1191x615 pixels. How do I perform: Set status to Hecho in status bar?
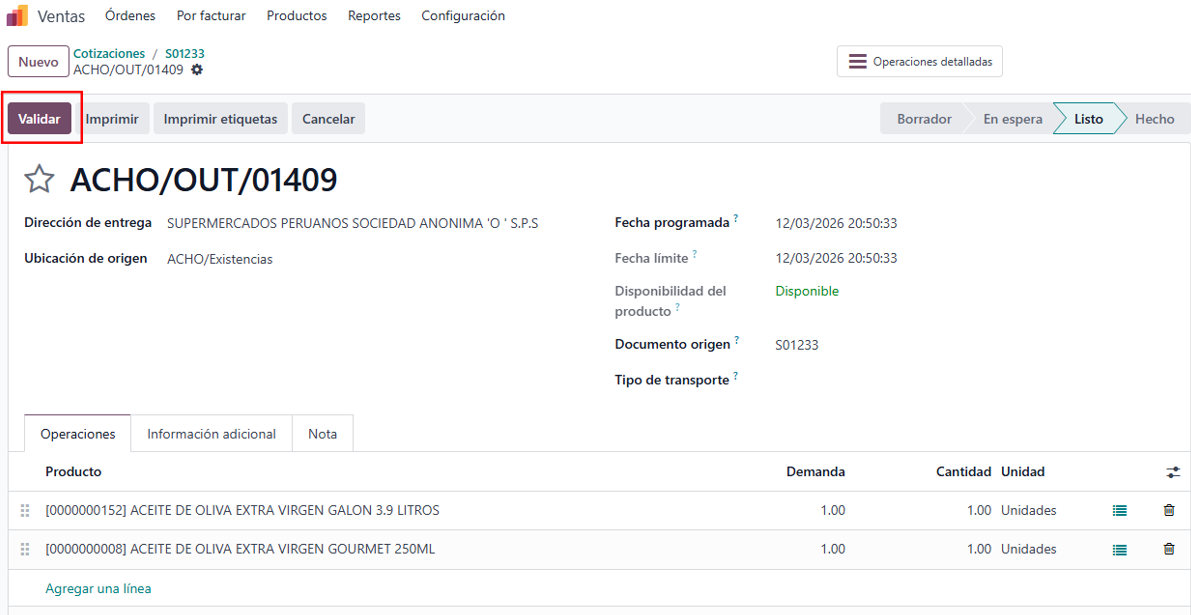1154,119
